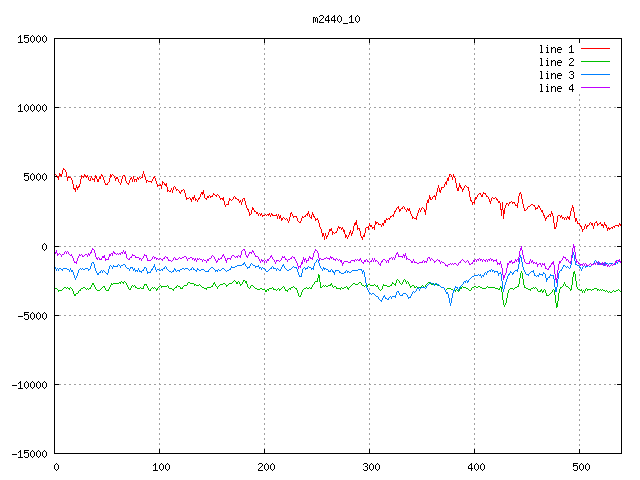Viewport: 640px width, 480px height.
Task: Click the 5000 y-axis tick label
Action: [x=35, y=177]
